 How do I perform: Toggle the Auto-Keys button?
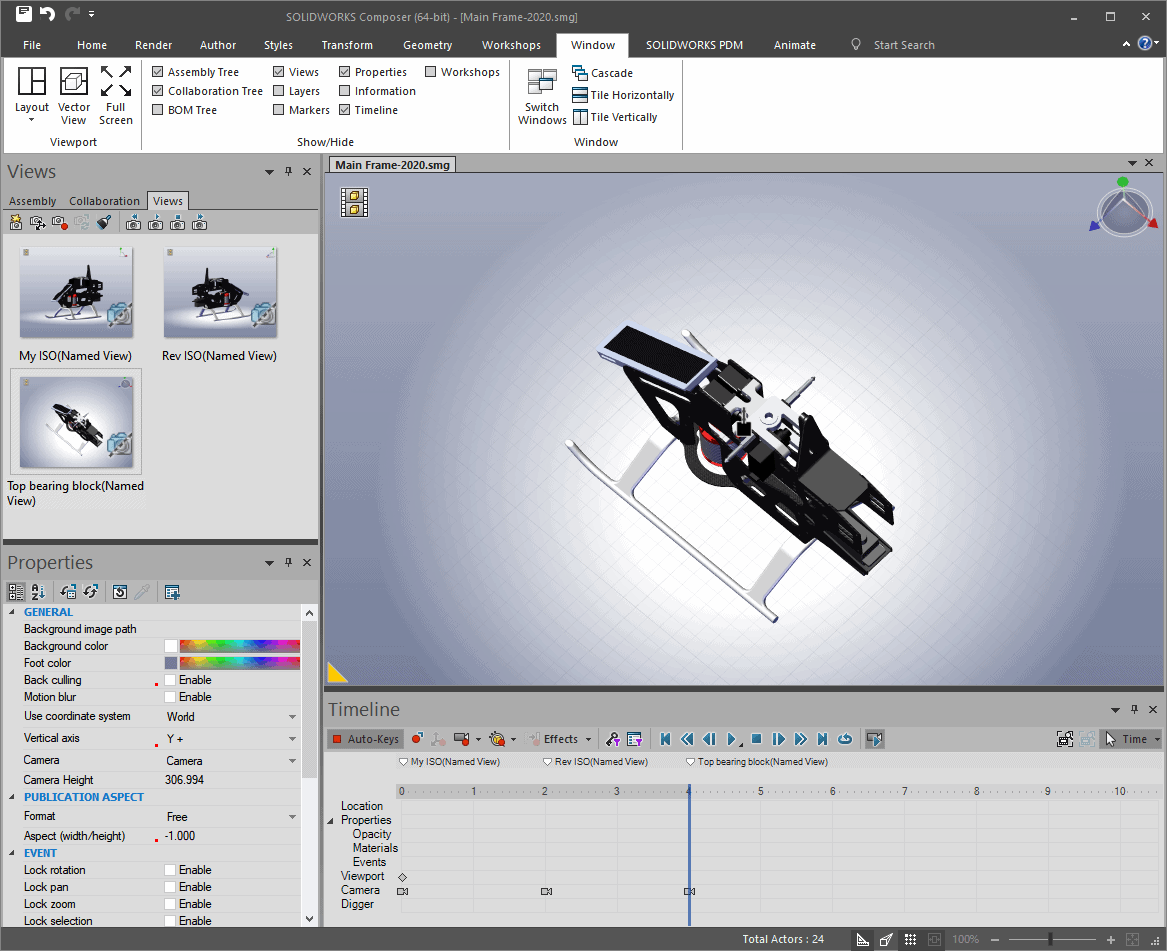tap(365, 739)
